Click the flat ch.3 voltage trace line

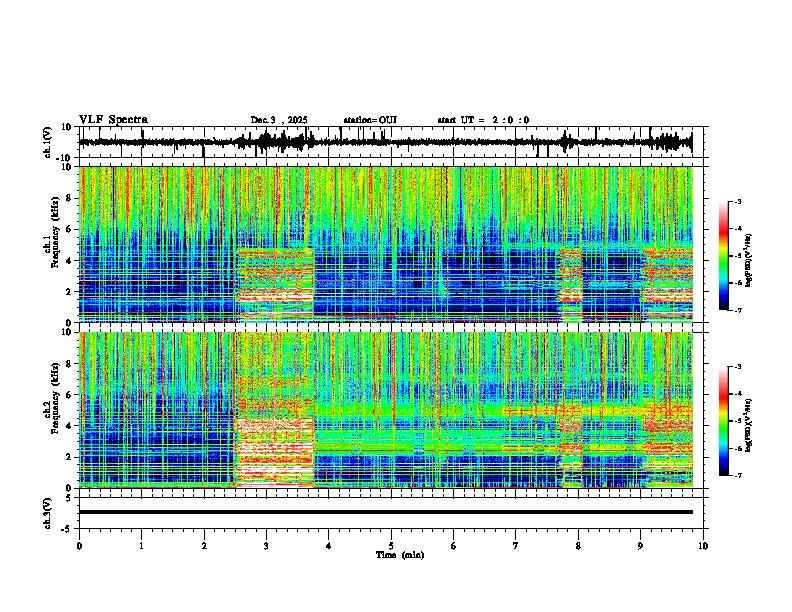tap(385, 512)
